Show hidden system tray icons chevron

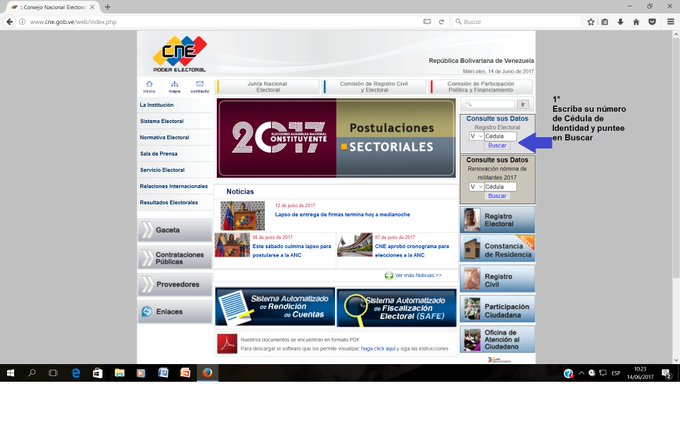[x=581, y=373]
